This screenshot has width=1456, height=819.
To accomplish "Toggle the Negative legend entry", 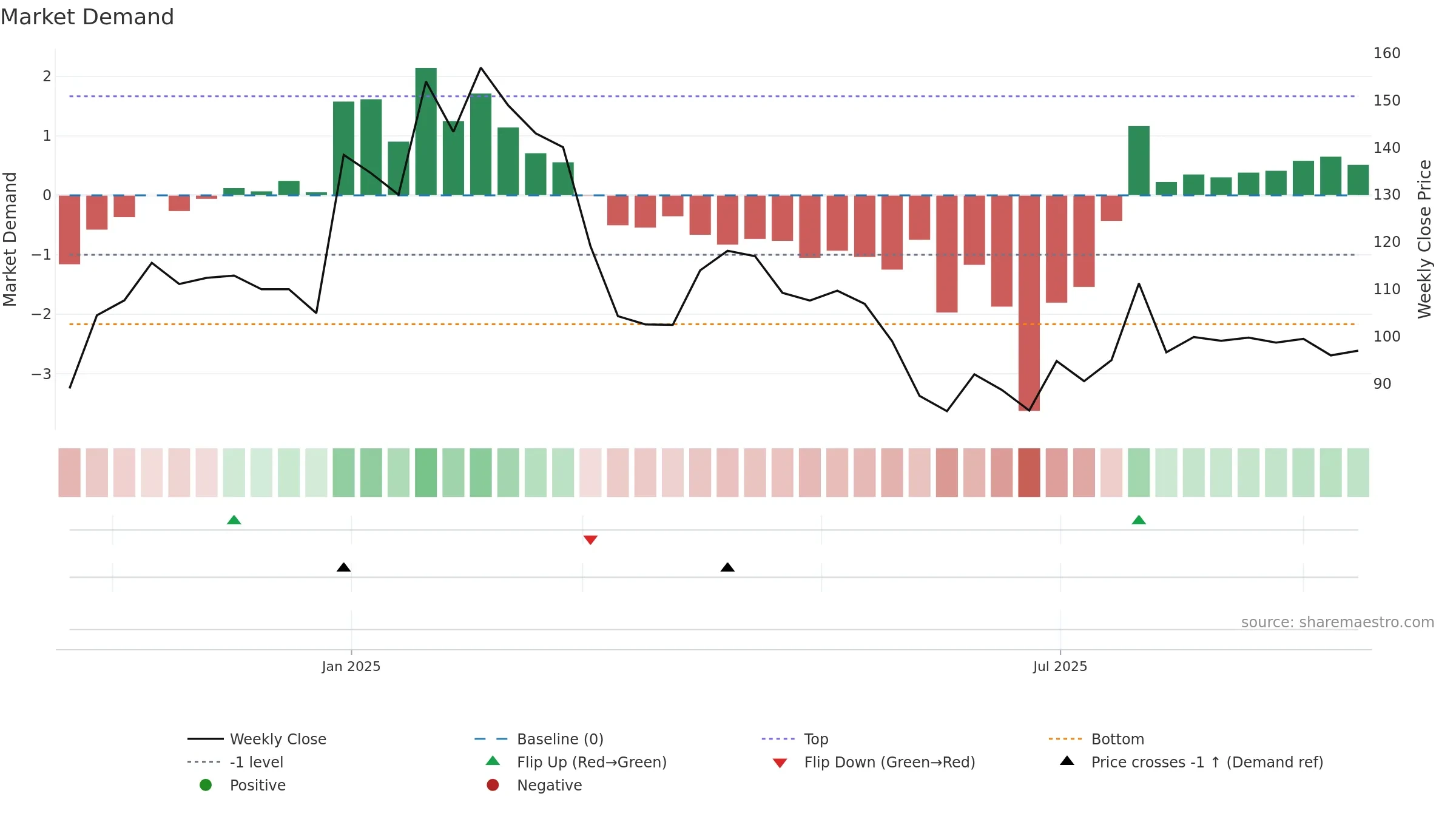I will click(534, 785).
